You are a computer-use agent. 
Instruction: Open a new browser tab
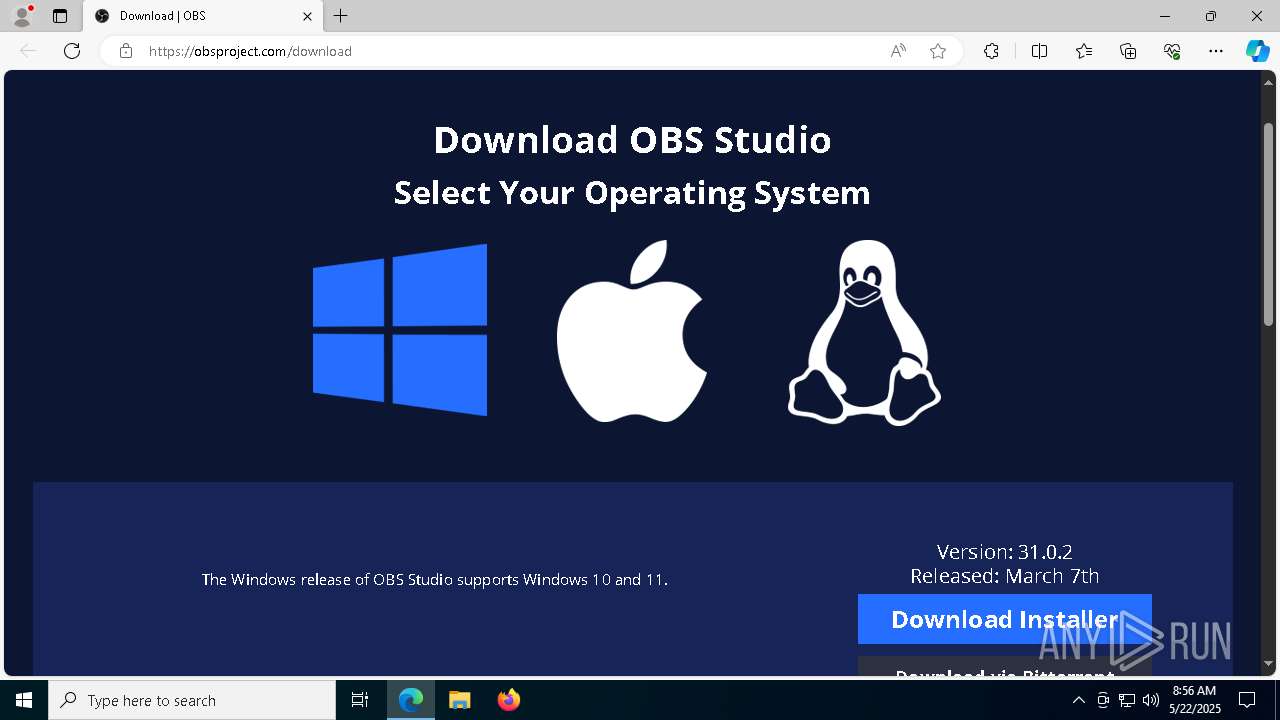tap(341, 16)
